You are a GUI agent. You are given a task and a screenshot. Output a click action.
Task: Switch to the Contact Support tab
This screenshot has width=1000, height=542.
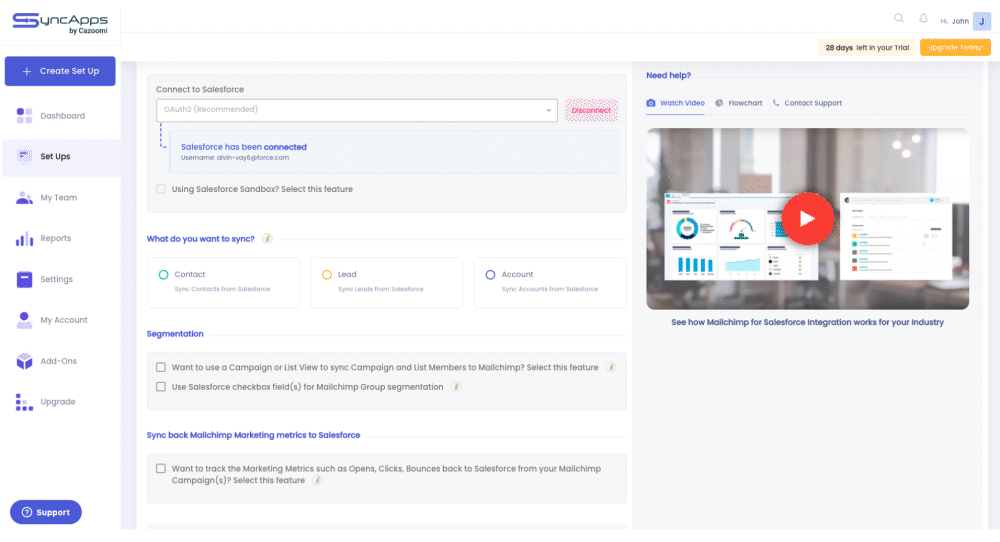(x=807, y=103)
